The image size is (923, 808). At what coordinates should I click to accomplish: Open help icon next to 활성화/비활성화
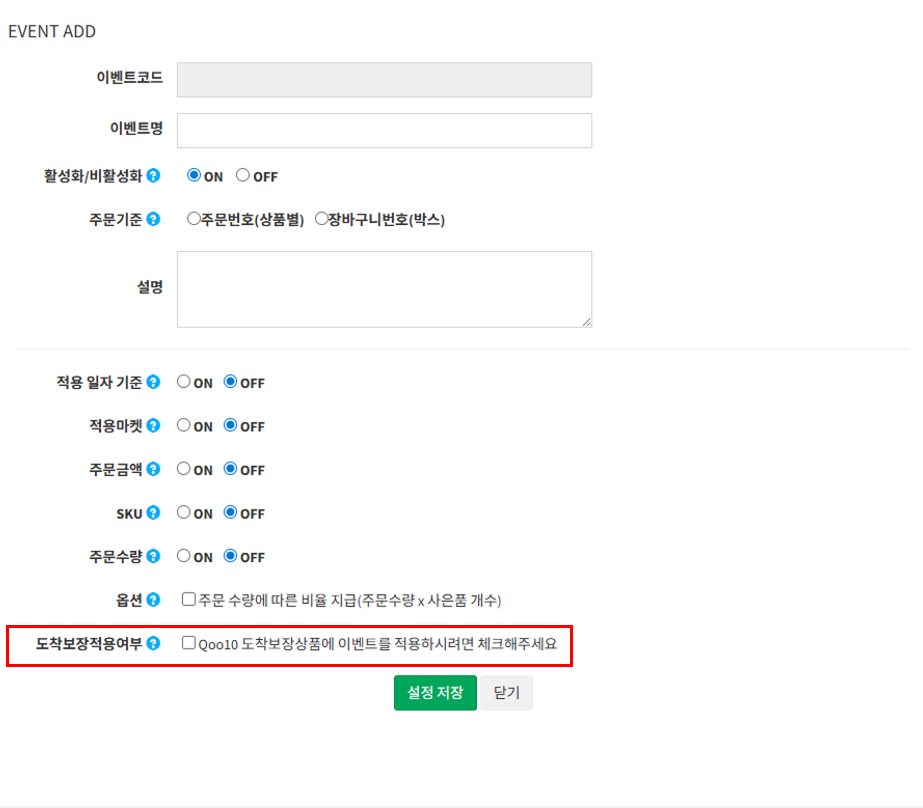click(x=154, y=175)
